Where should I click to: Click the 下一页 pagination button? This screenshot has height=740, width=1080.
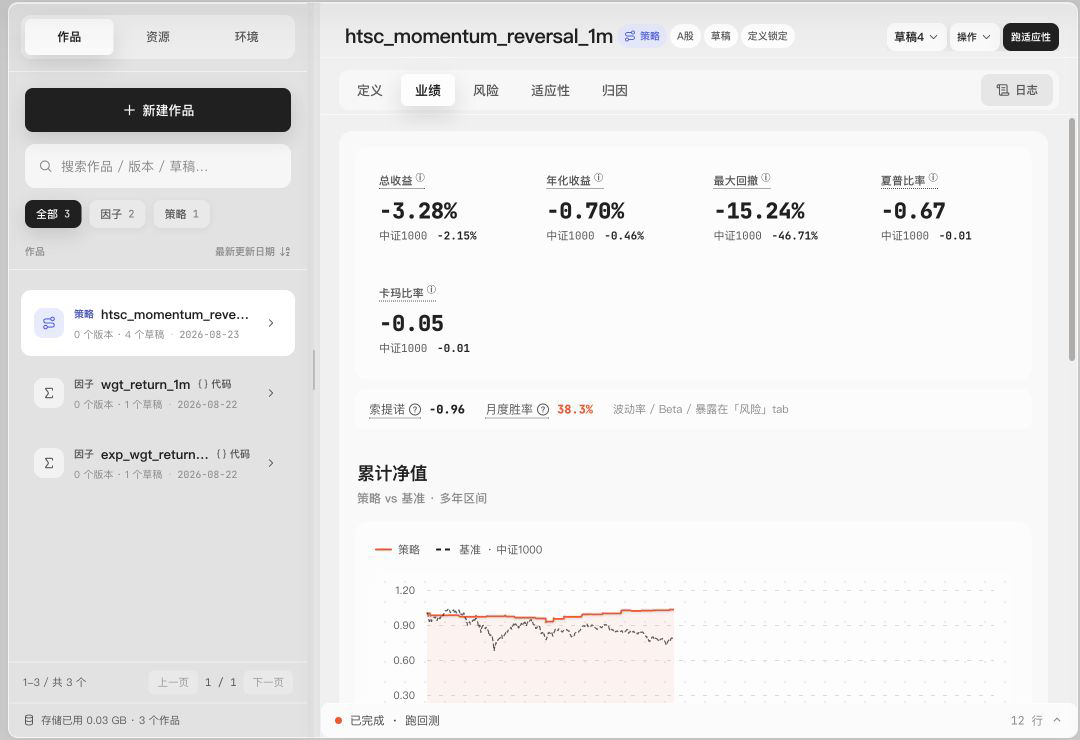[268, 682]
